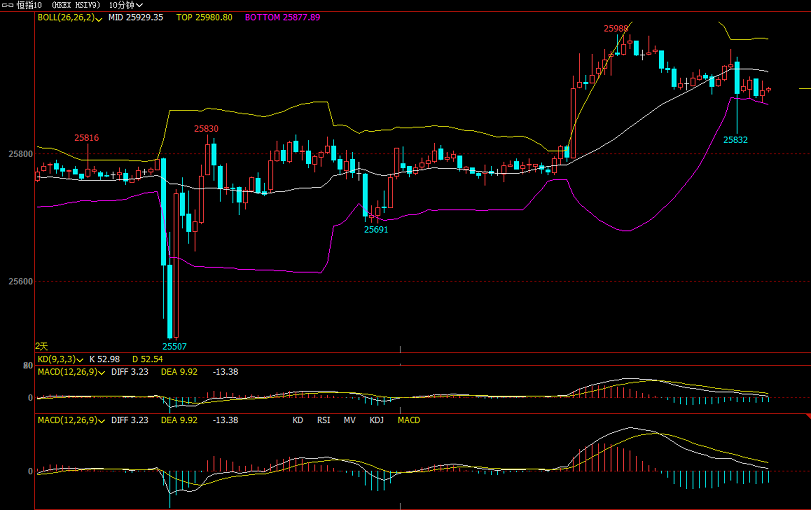Click the BOTTOM 25877.89 value

tap(282, 17)
